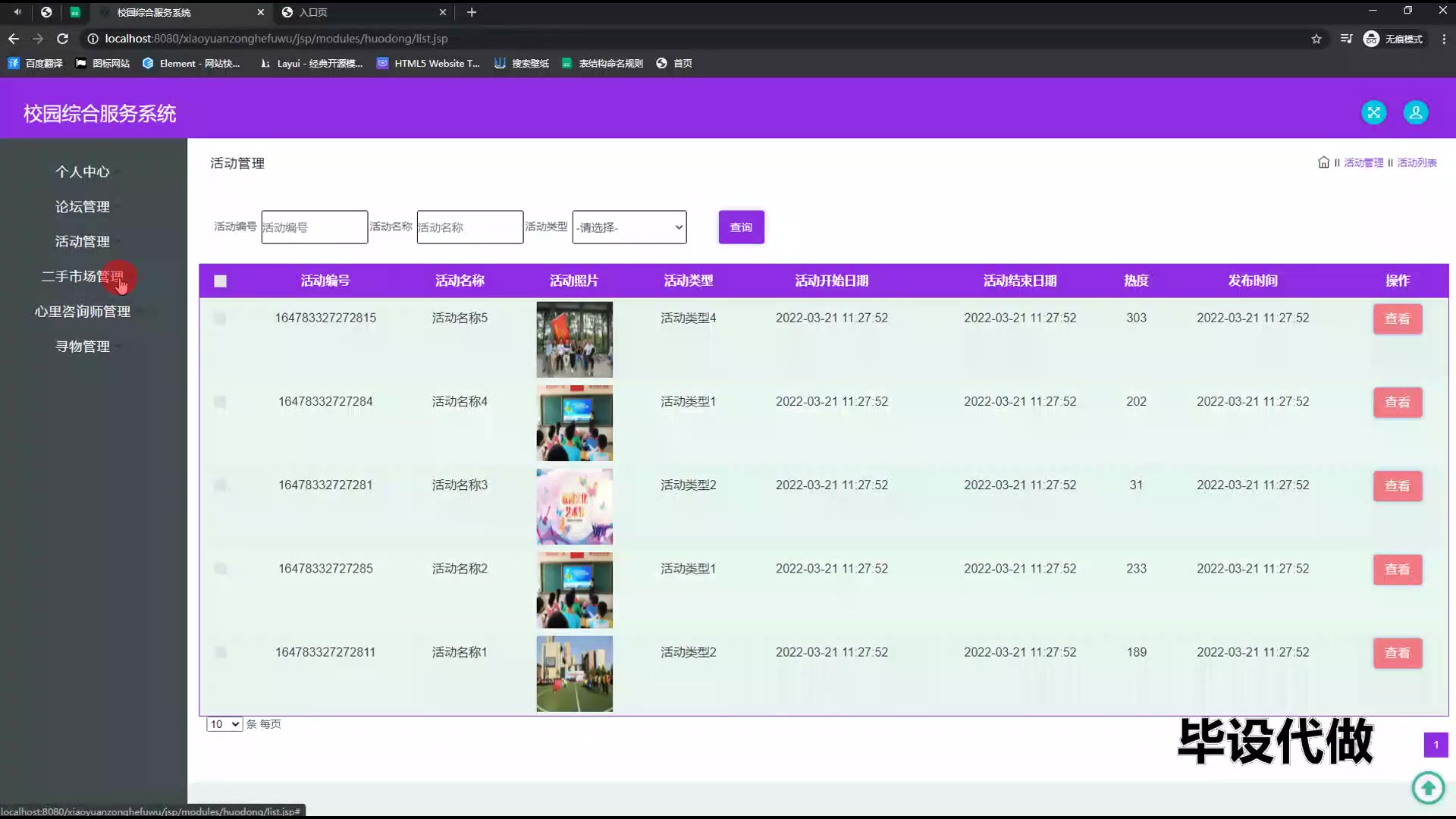Click the fullscreen toggle icon in header

point(1373,113)
